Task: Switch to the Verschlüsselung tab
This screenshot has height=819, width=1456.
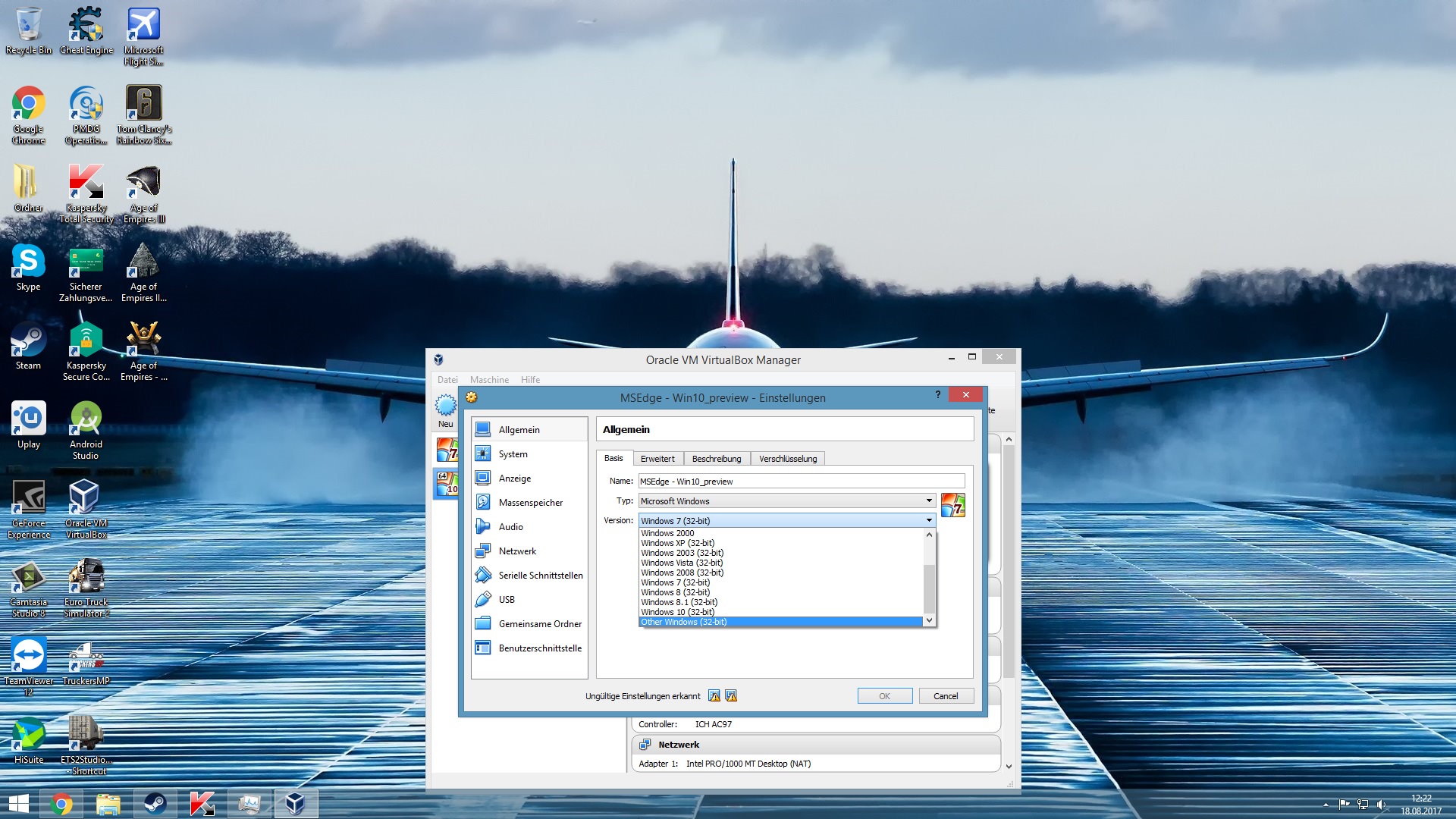Action: tap(788, 459)
